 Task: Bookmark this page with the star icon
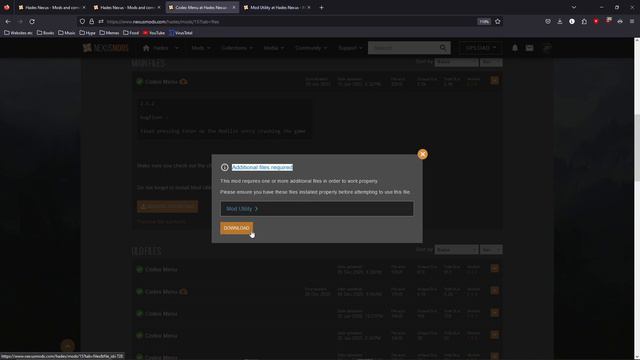498,21
